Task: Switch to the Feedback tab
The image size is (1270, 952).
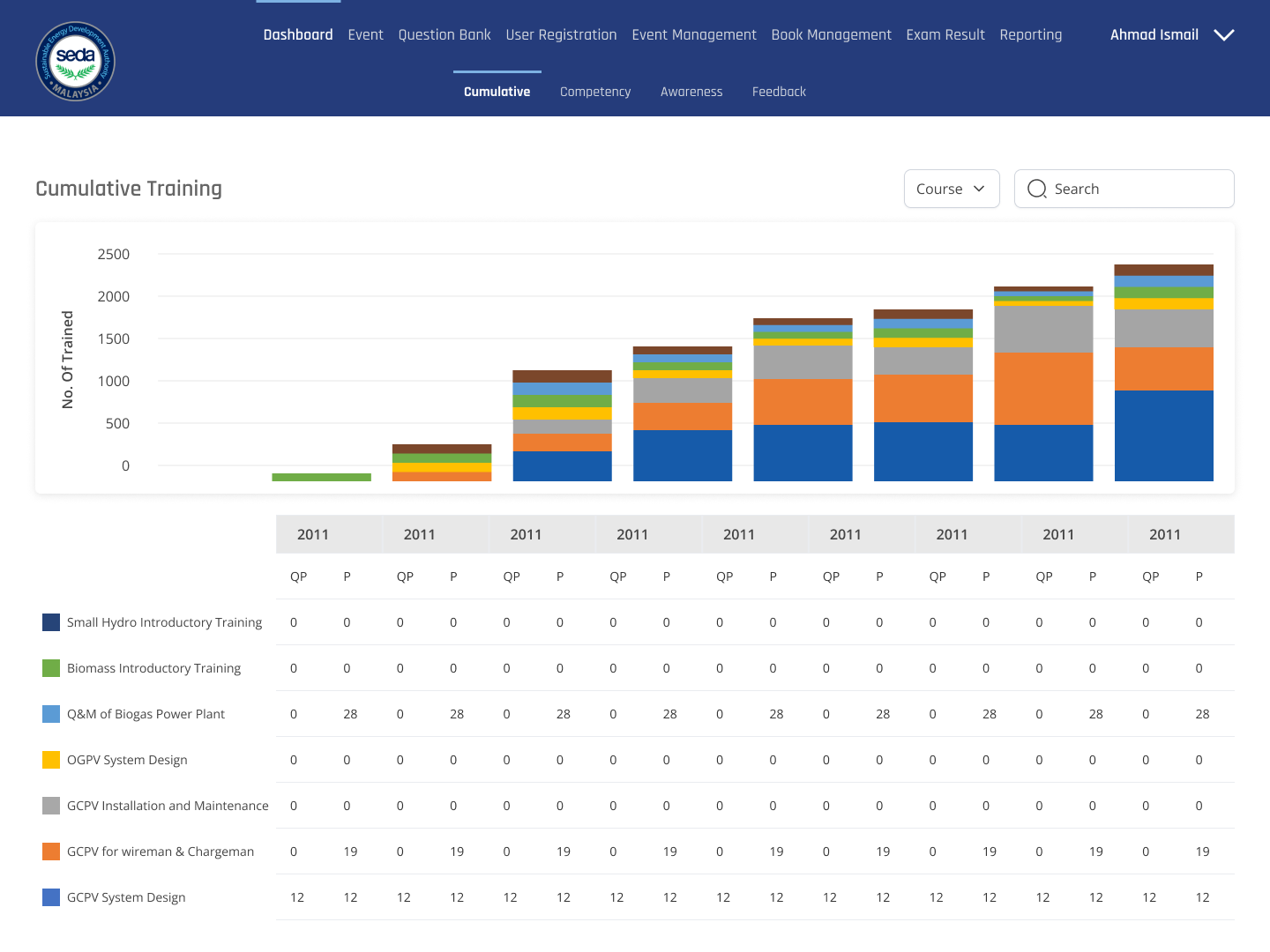Action: 779,92
